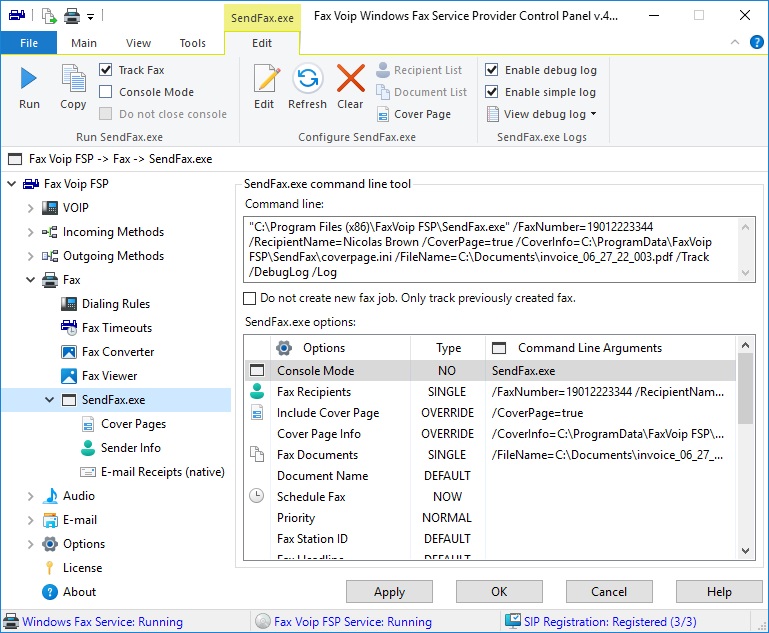
Task: Open Cover Page in Configure group
Action: pyautogui.click(x=414, y=114)
